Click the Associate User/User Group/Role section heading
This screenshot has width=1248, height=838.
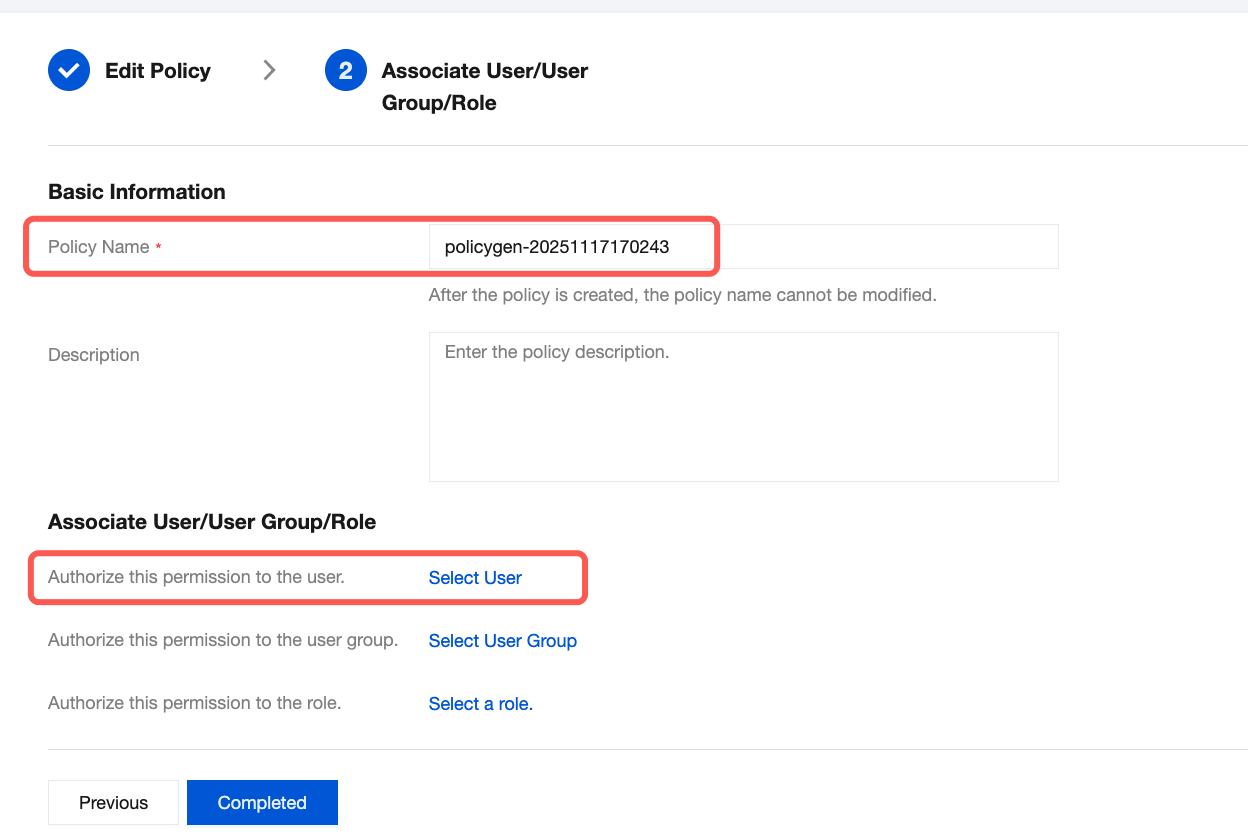point(212,522)
